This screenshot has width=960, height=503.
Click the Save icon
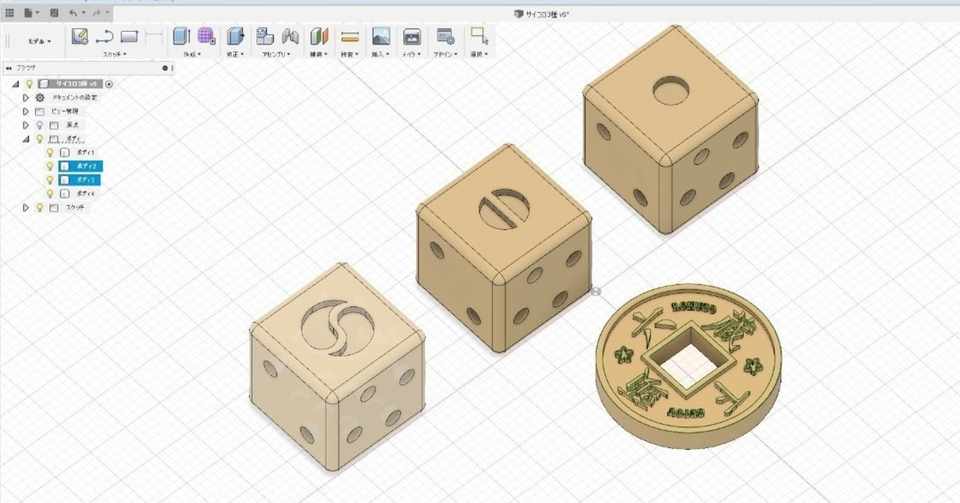(54, 12)
